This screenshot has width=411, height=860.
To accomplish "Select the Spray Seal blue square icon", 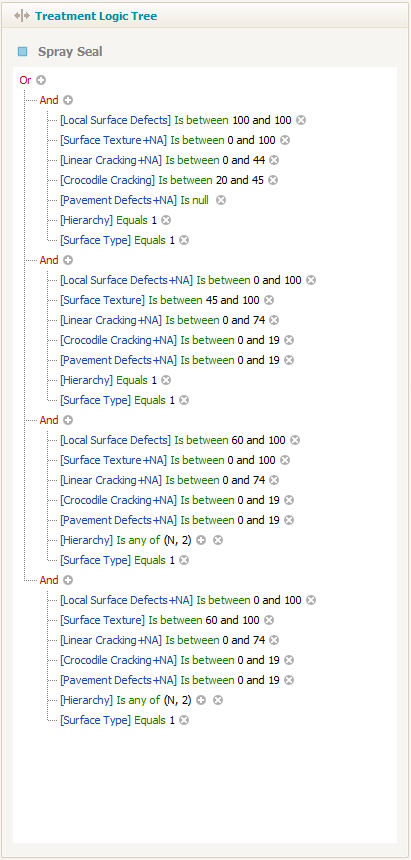I will [x=22, y=52].
